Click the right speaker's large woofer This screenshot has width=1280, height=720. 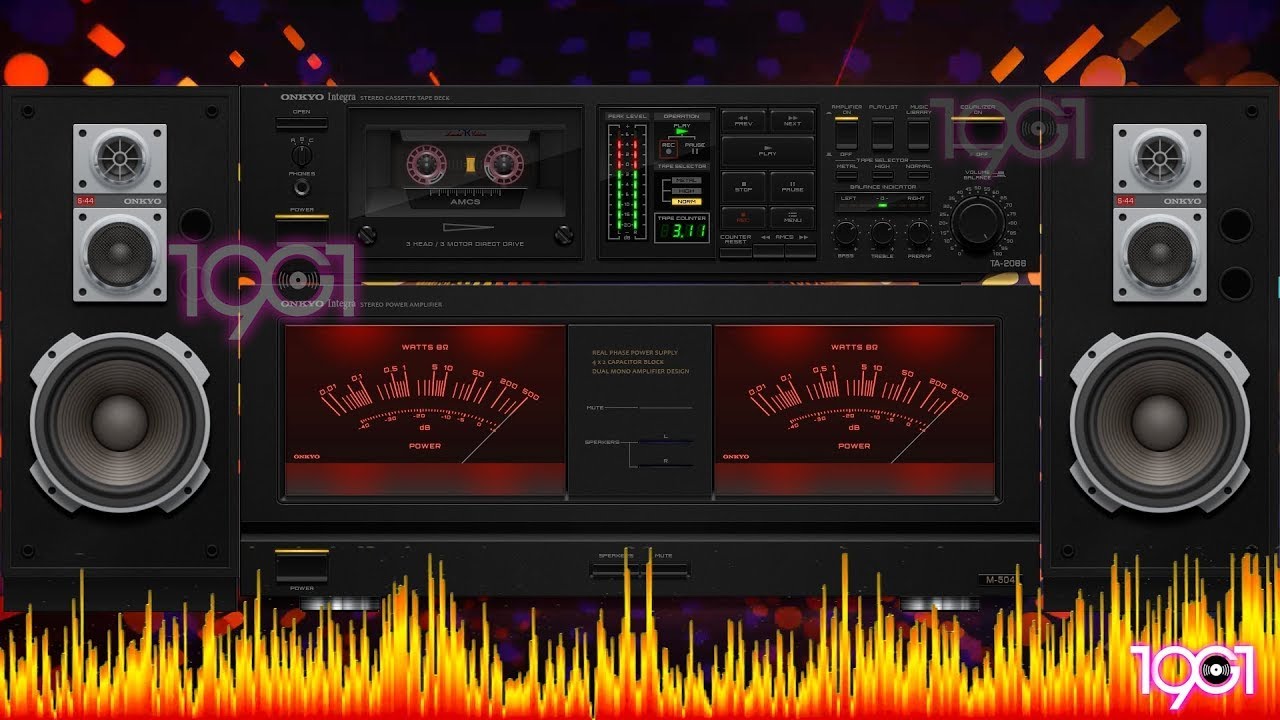(1160, 422)
